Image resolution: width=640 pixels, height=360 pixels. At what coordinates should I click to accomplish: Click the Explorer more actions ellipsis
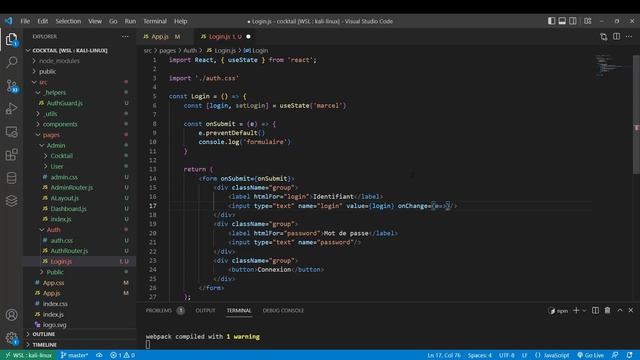point(125,37)
